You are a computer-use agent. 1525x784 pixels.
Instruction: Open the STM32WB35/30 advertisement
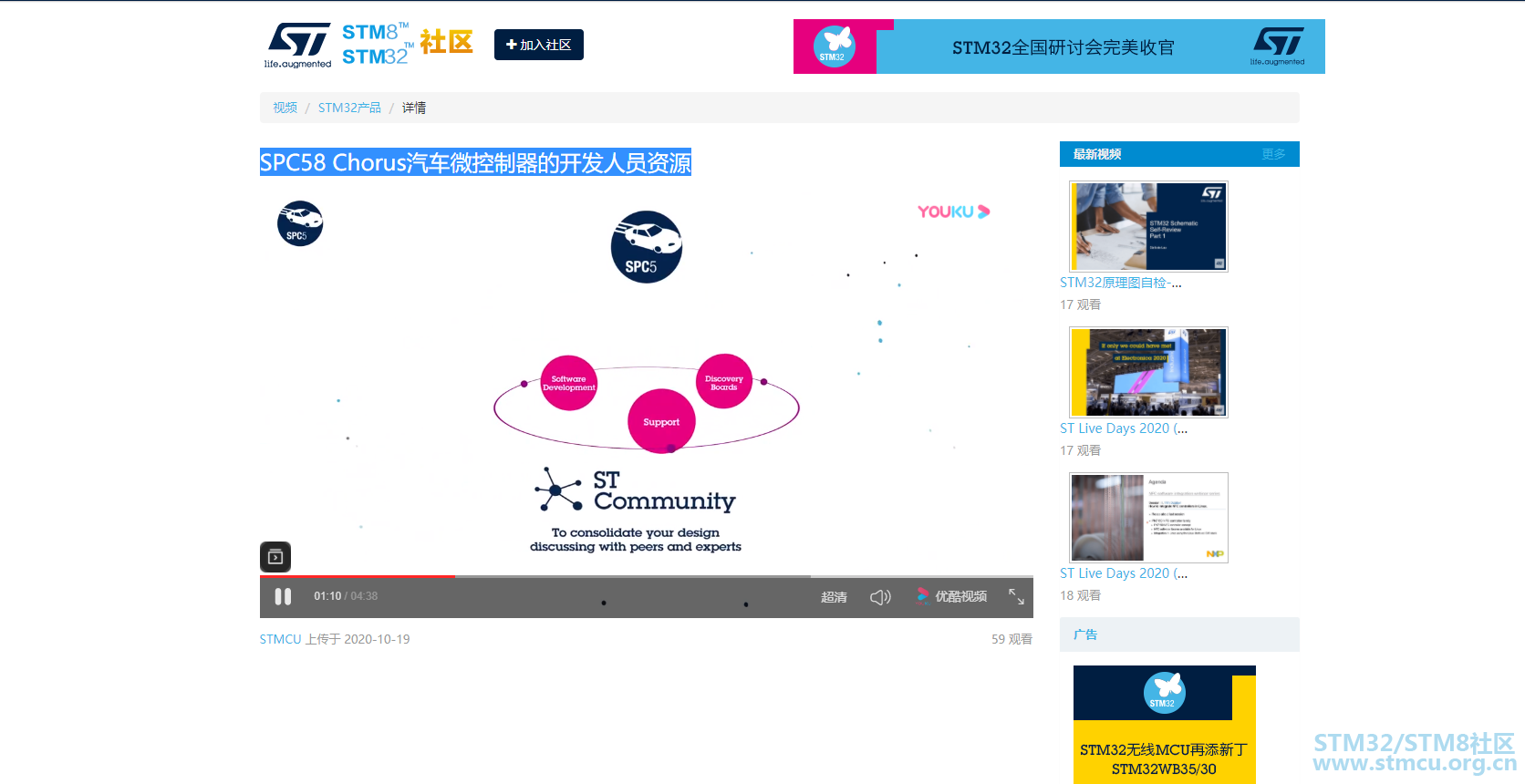tap(1165, 725)
